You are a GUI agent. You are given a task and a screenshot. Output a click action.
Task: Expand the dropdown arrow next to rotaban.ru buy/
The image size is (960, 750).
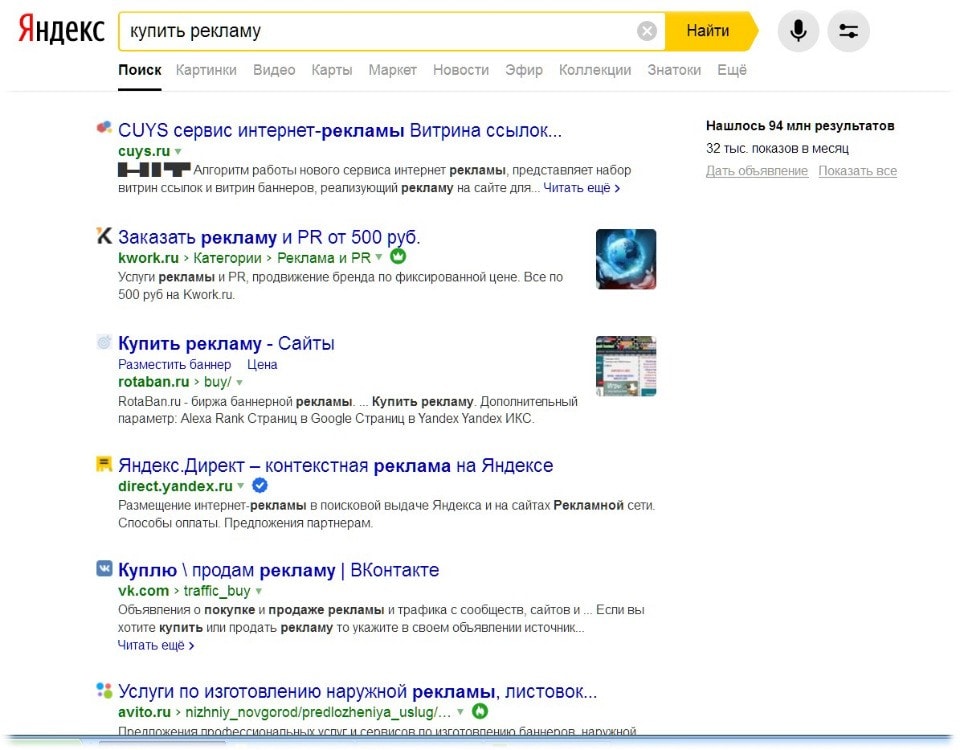pyautogui.click(x=239, y=382)
